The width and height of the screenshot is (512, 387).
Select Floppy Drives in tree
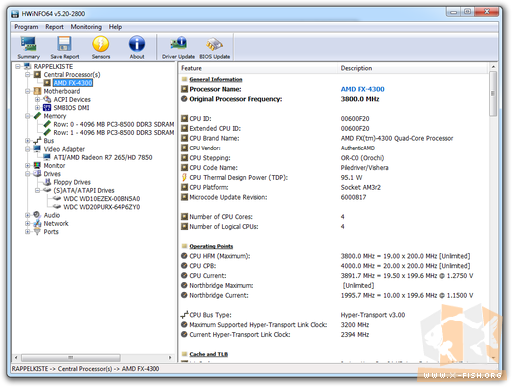[72, 182]
